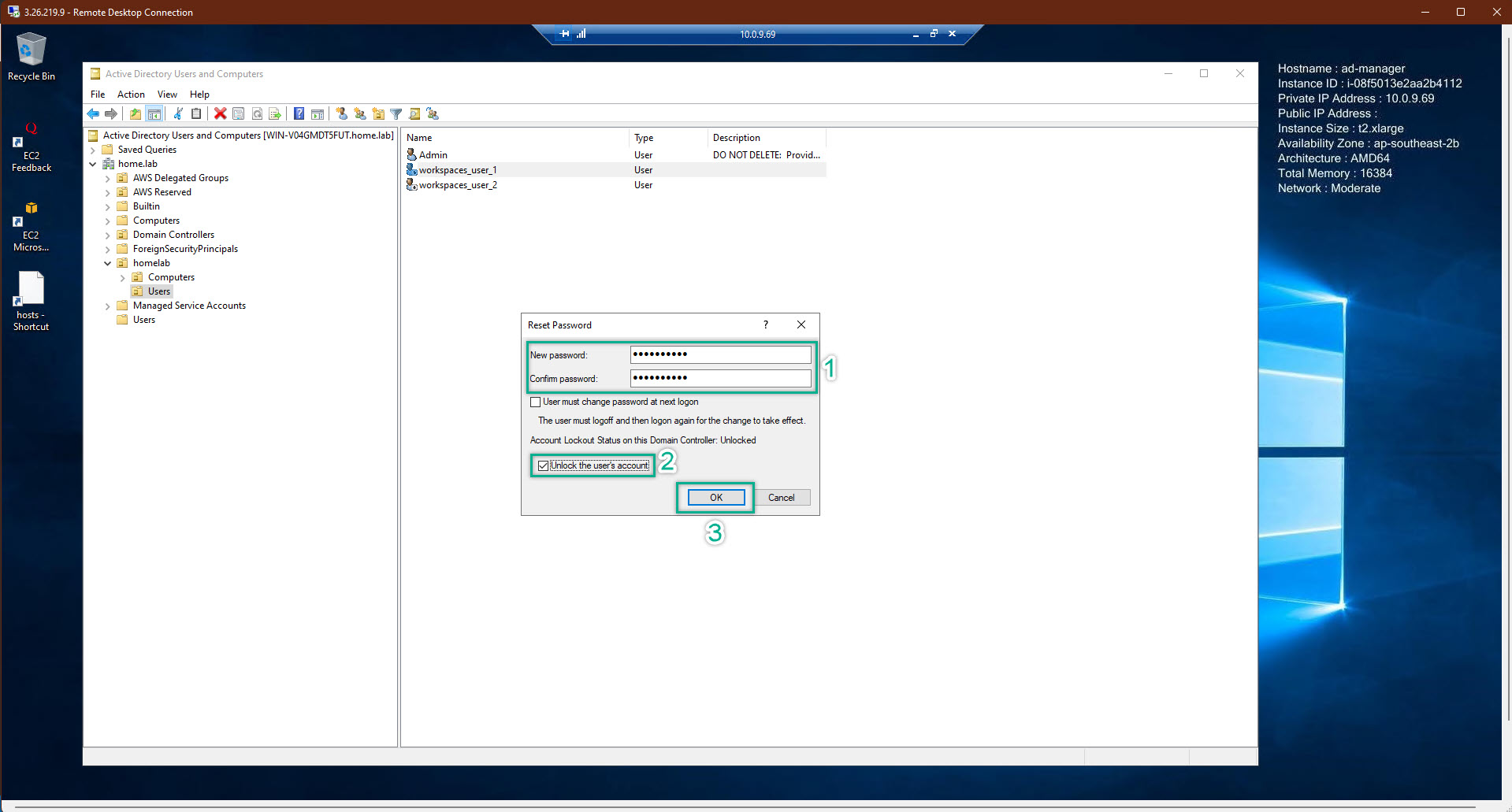Collapse the homelab organizational unit
The image size is (1512, 812).
[x=108, y=262]
